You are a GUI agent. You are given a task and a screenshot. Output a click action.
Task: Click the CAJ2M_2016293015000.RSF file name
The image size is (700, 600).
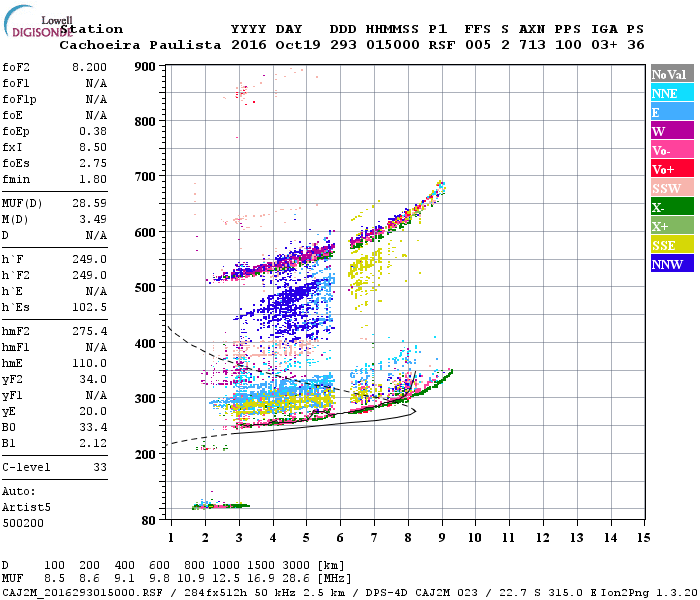tap(82, 593)
